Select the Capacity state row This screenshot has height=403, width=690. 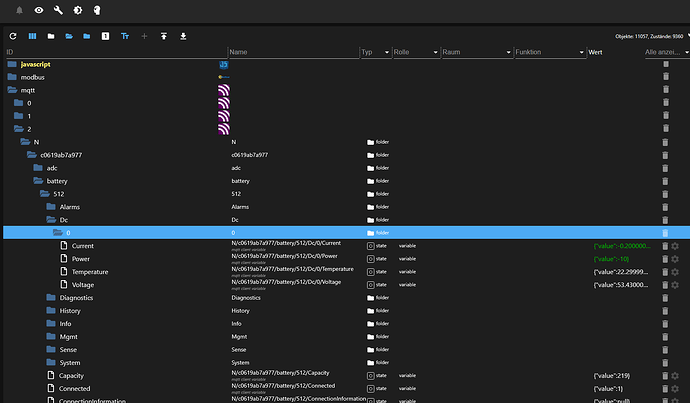pyautogui.click(x=345, y=375)
